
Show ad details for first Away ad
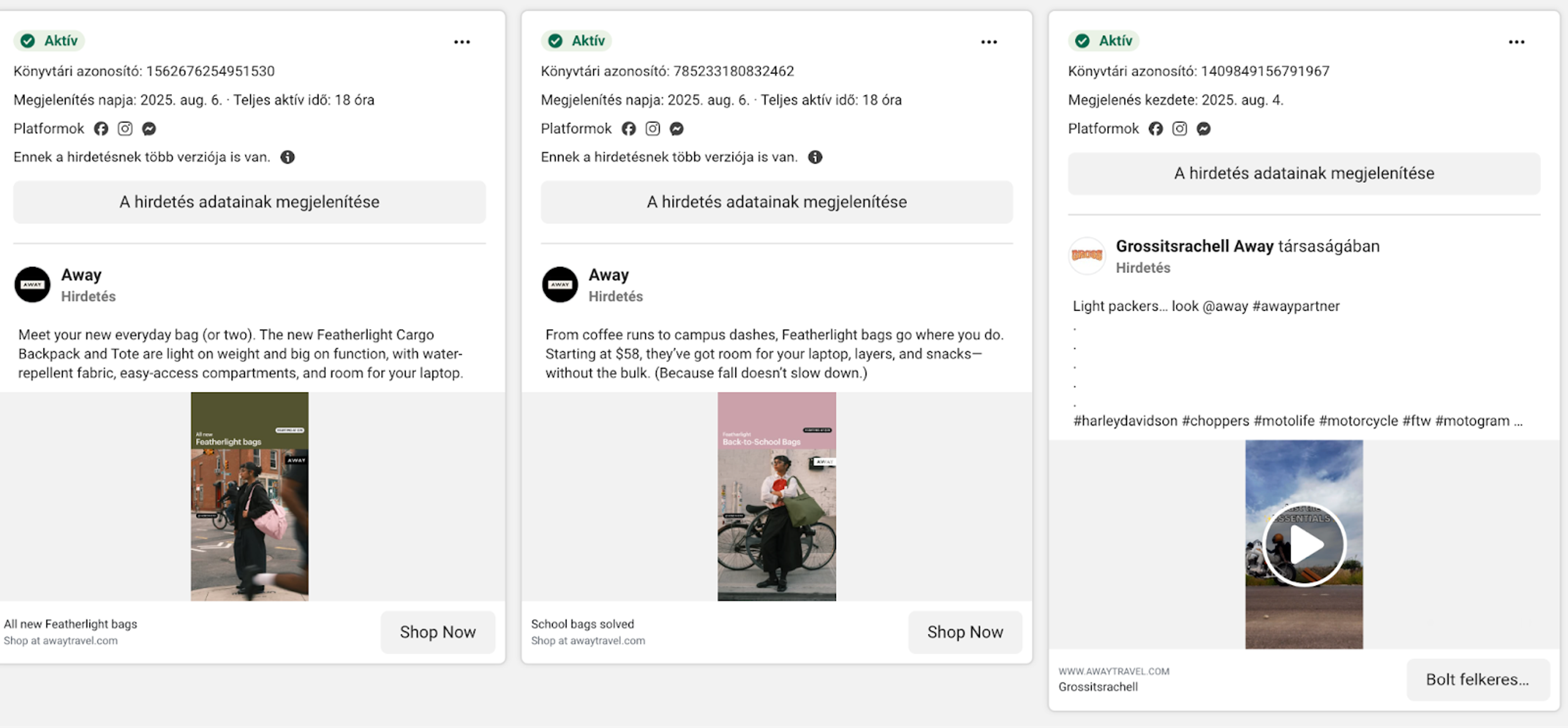click(249, 202)
